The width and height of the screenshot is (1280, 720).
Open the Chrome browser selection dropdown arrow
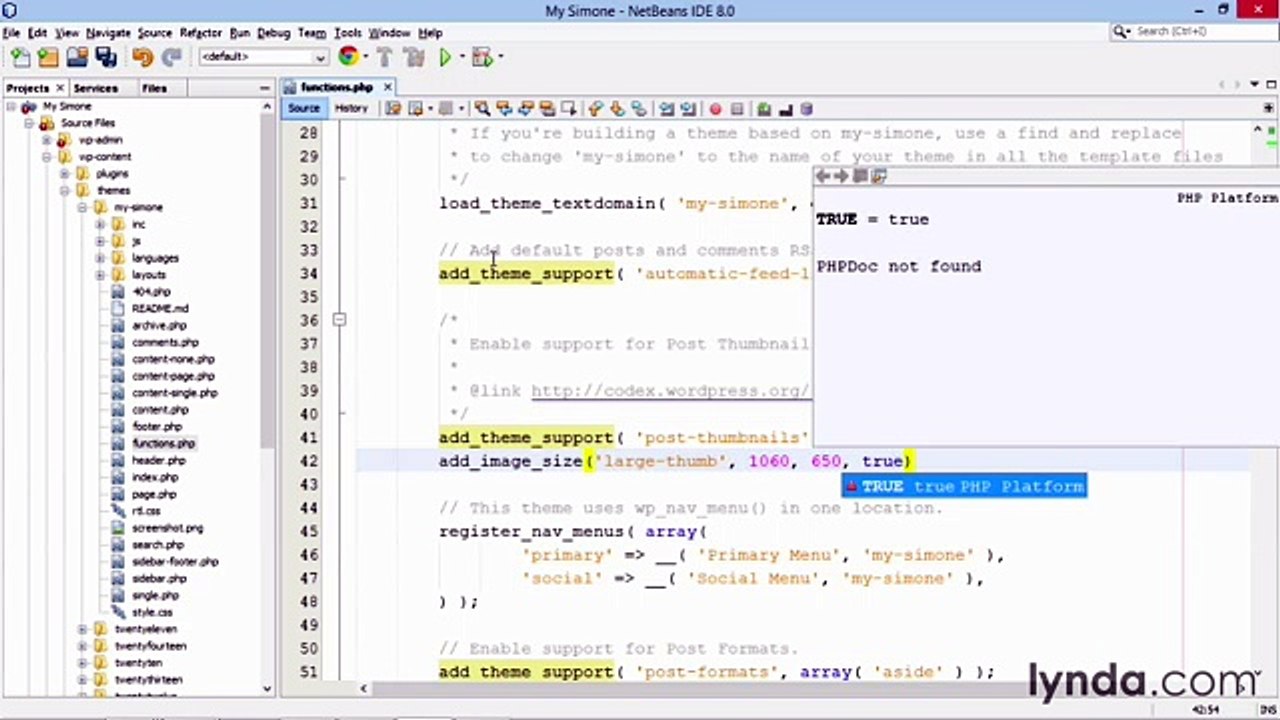pos(364,58)
